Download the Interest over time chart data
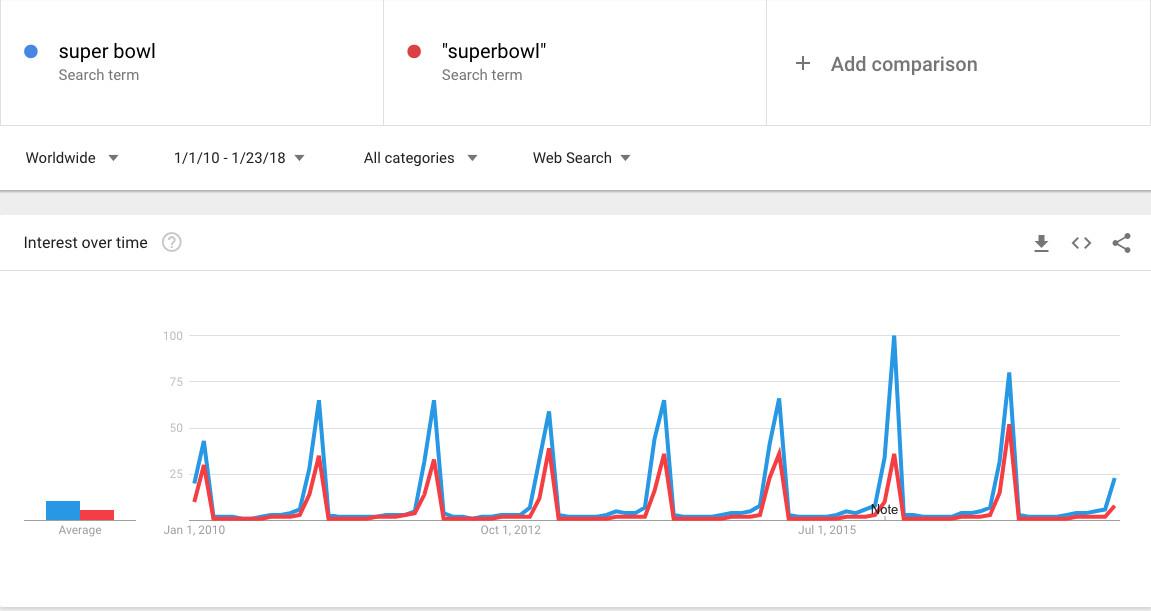The image size is (1151, 611). coord(1041,243)
